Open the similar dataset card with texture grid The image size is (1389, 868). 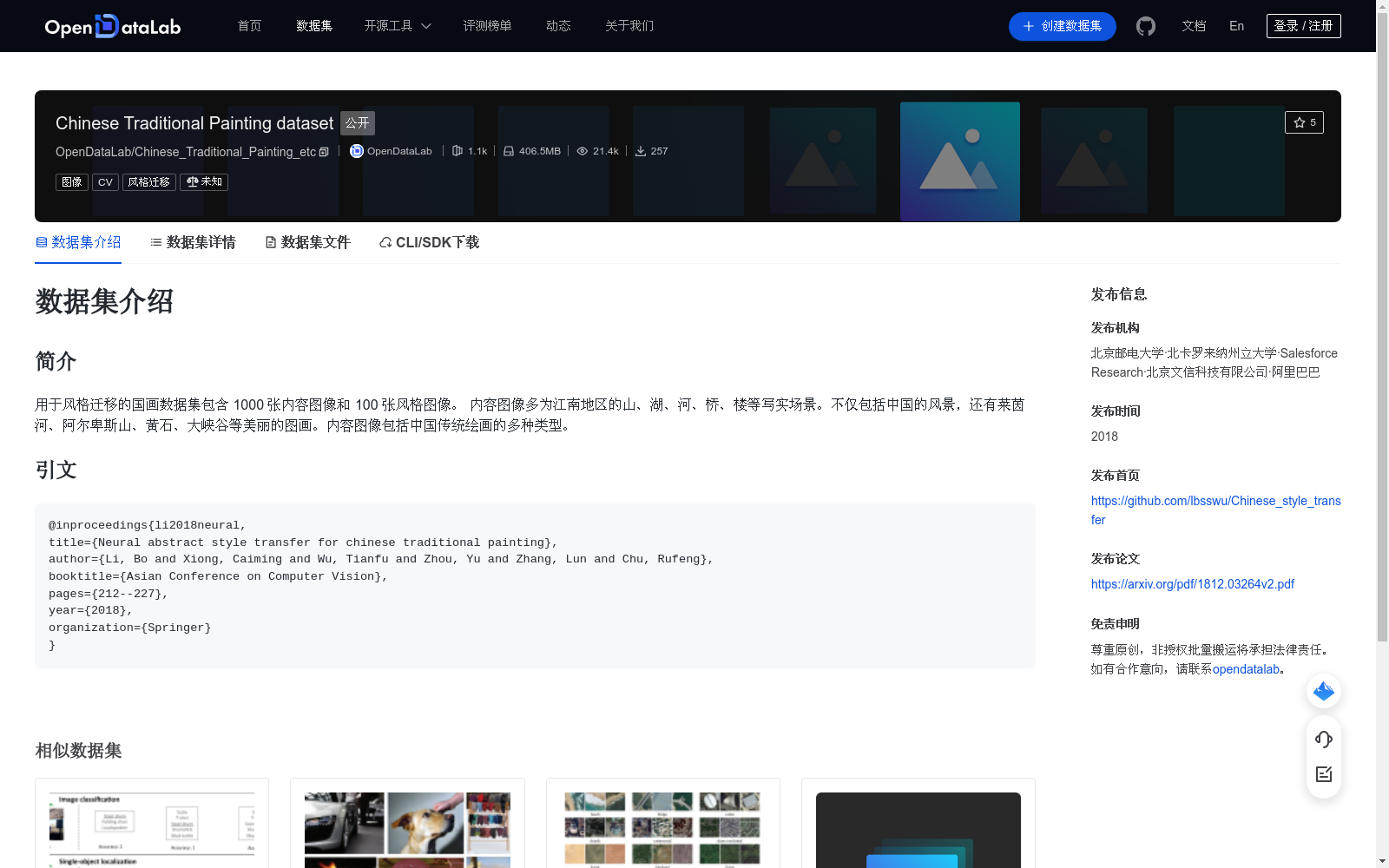click(x=663, y=825)
